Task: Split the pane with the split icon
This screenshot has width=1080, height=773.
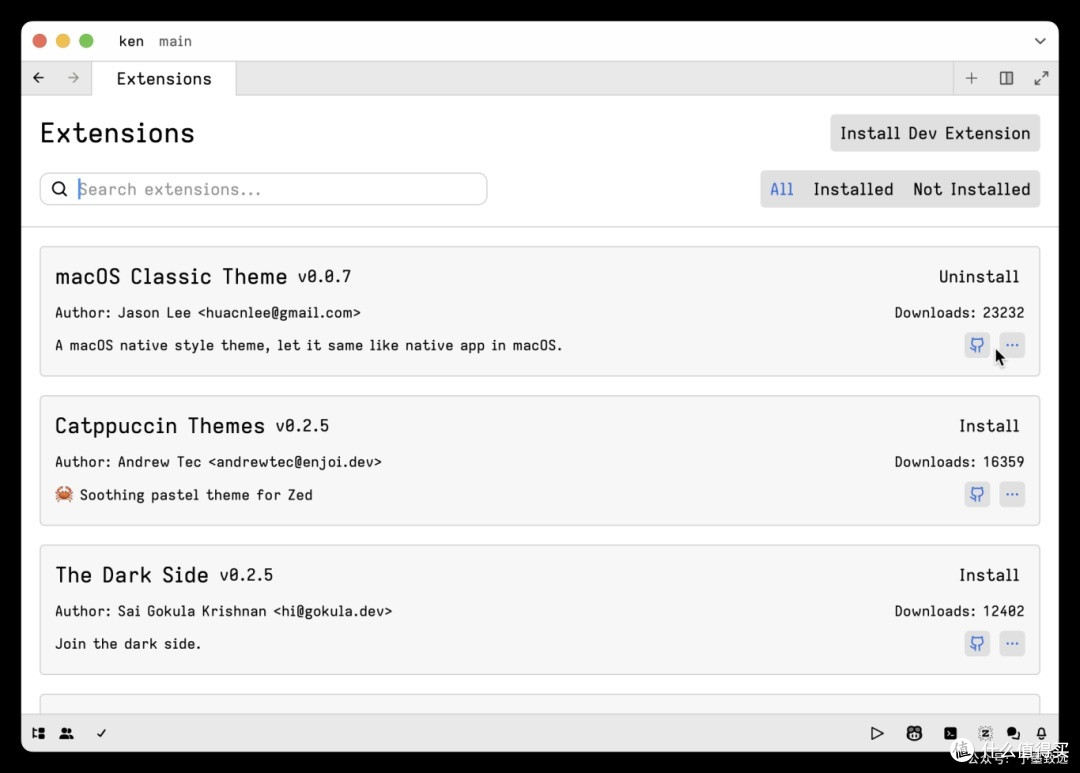Action: [x=1006, y=79]
